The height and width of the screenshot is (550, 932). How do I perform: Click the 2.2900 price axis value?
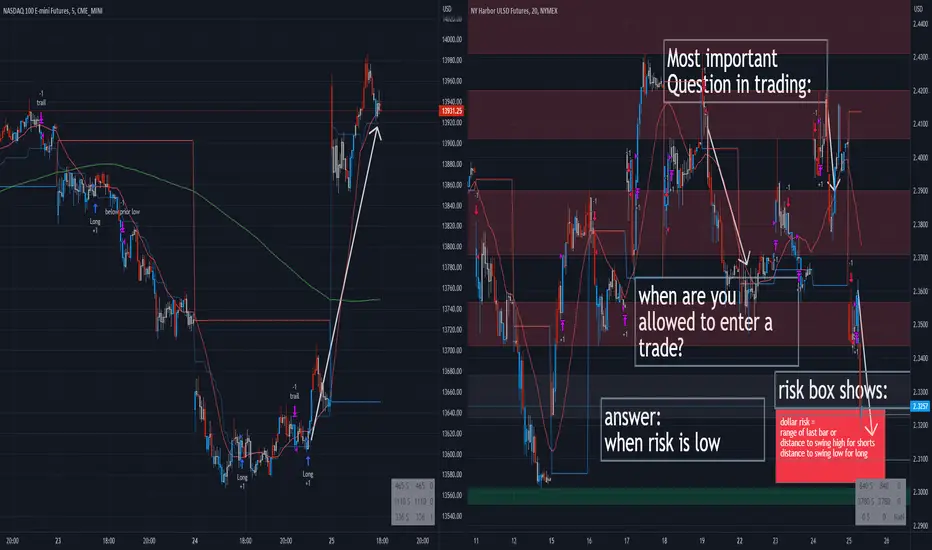pyautogui.click(x=920, y=526)
